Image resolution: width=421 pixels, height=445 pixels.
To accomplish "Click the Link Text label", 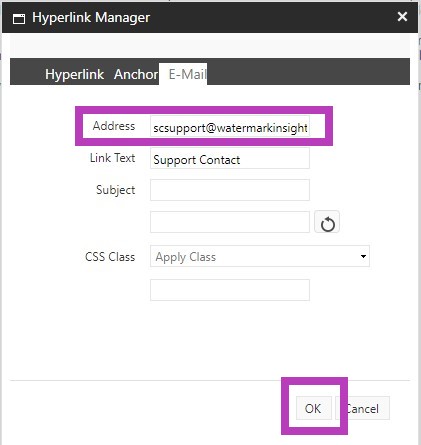I will (x=112, y=158).
